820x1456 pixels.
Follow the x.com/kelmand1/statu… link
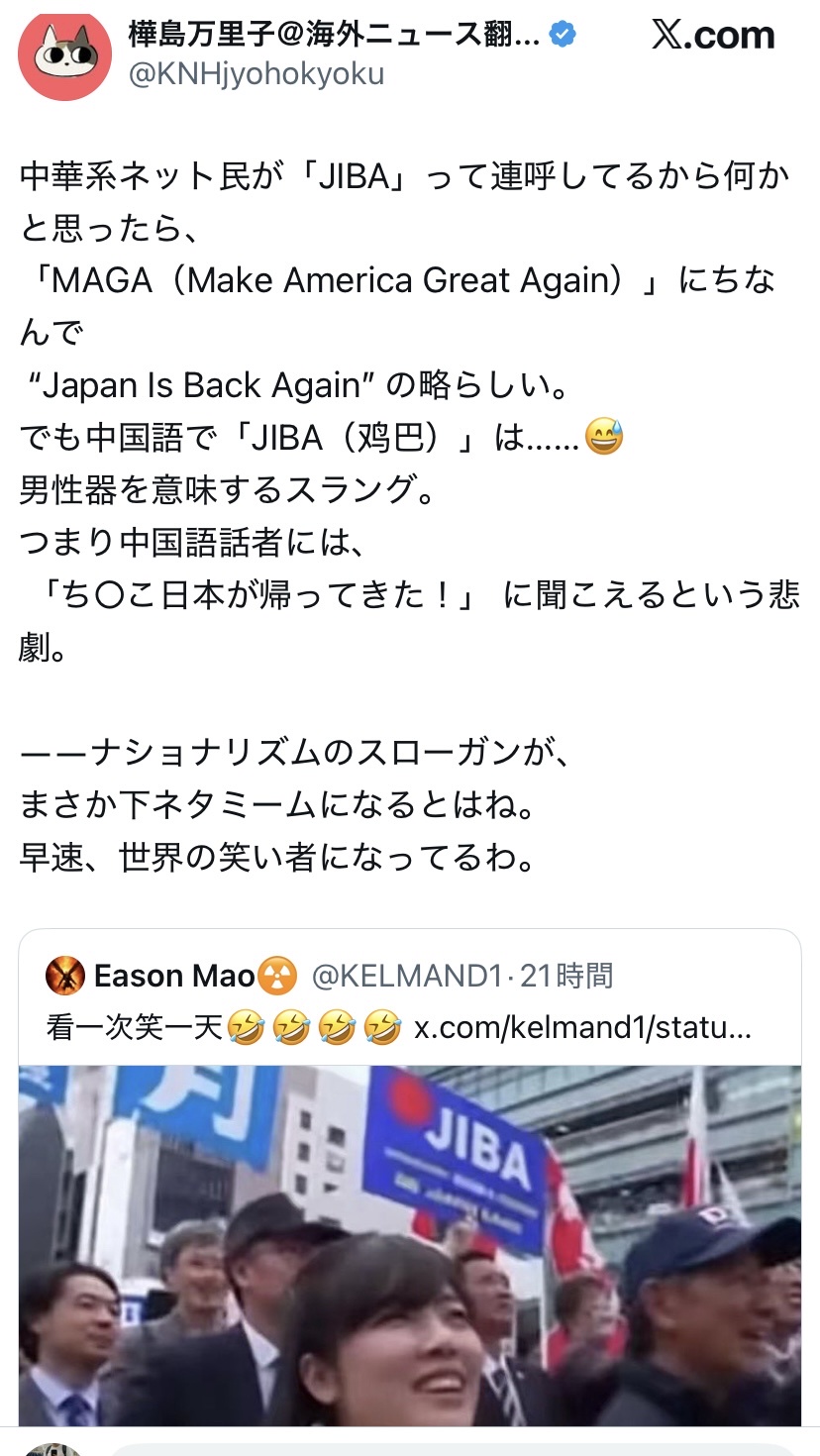point(582,1028)
